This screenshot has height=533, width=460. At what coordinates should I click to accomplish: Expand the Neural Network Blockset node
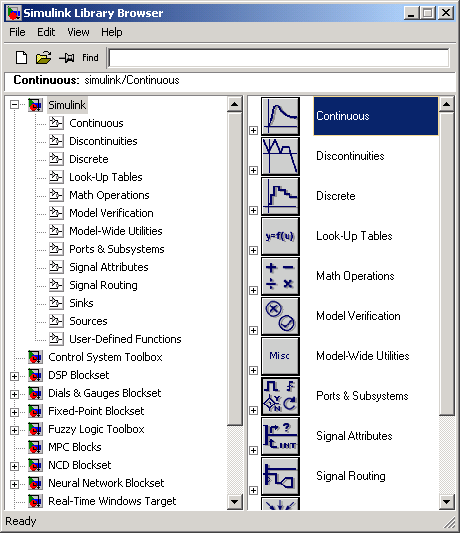point(14,484)
